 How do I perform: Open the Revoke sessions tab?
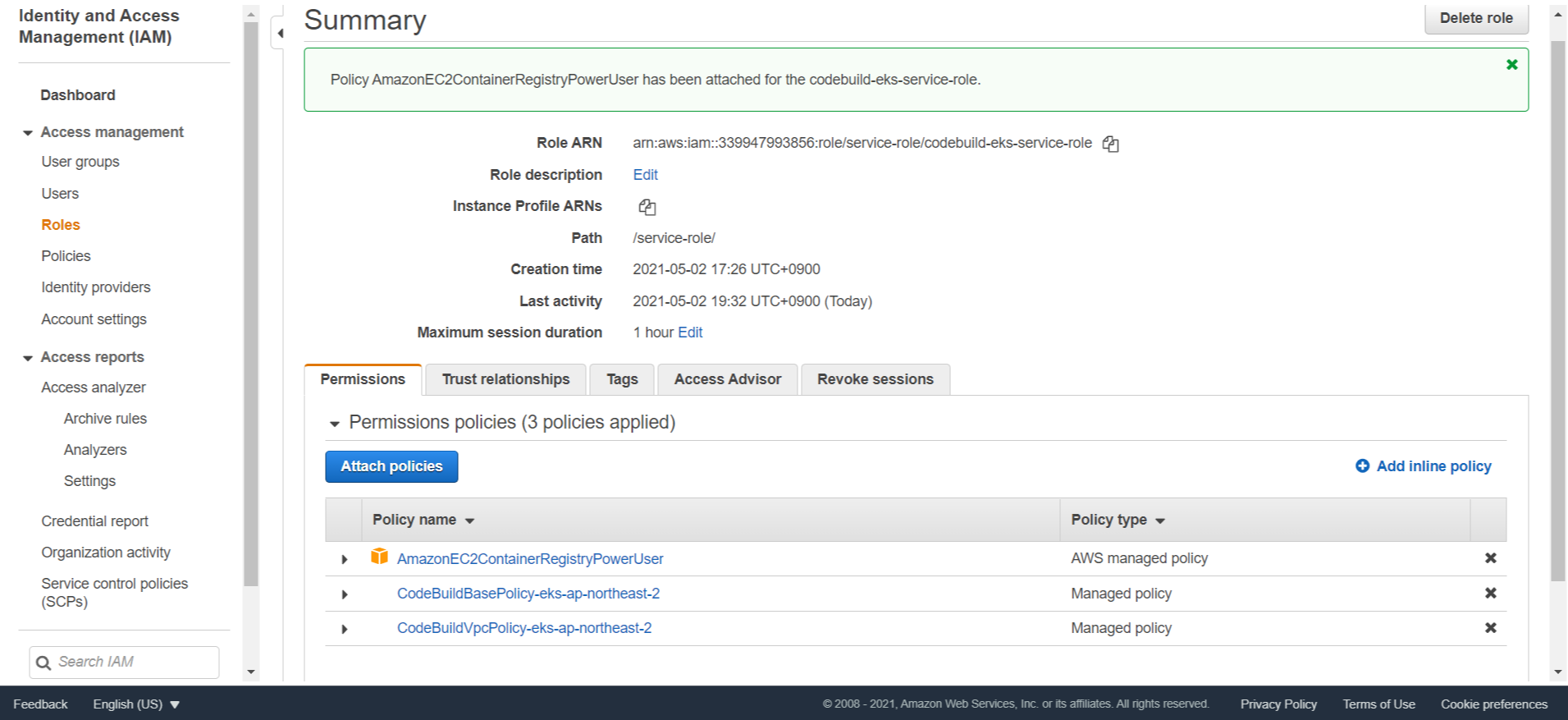click(x=875, y=379)
